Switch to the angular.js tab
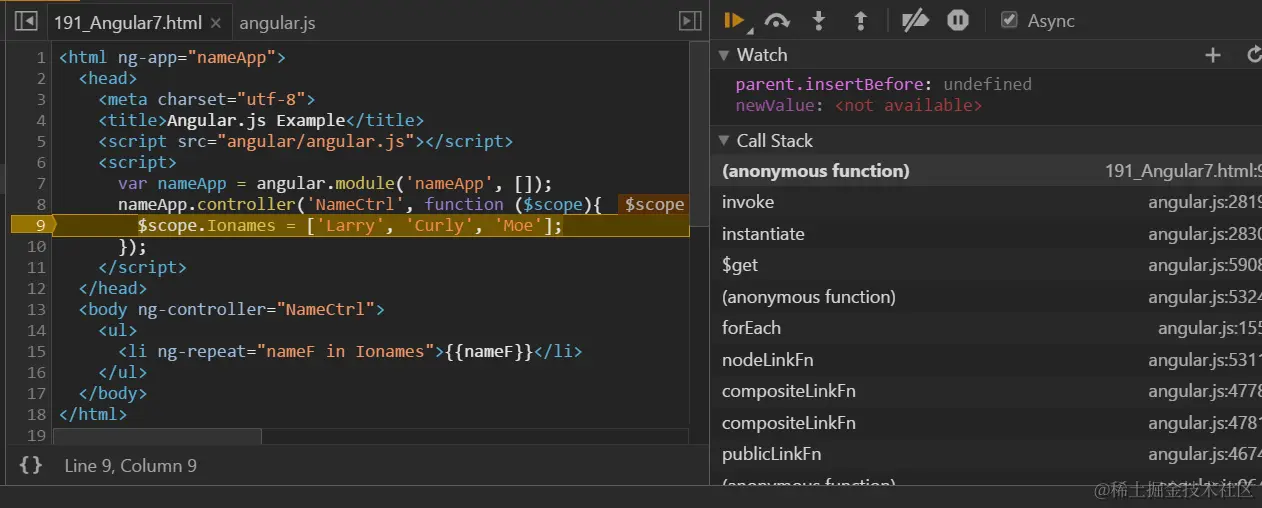 pos(278,22)
